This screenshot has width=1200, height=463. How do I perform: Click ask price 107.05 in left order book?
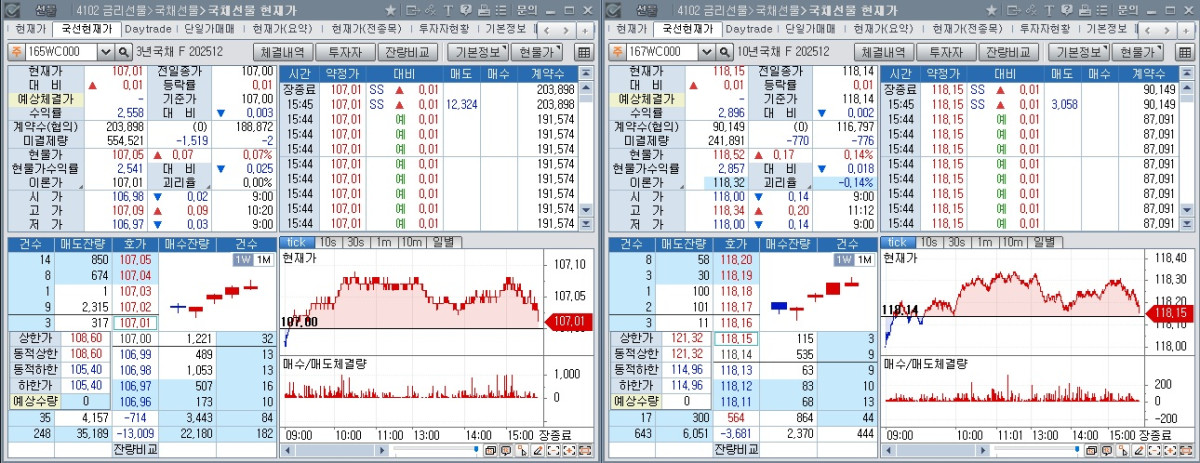point(135,260)
